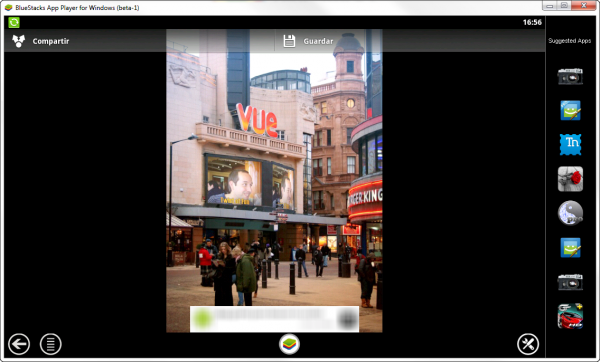Open the second Android sketch suggested app

pyautogui.click(x=570, y=247)
